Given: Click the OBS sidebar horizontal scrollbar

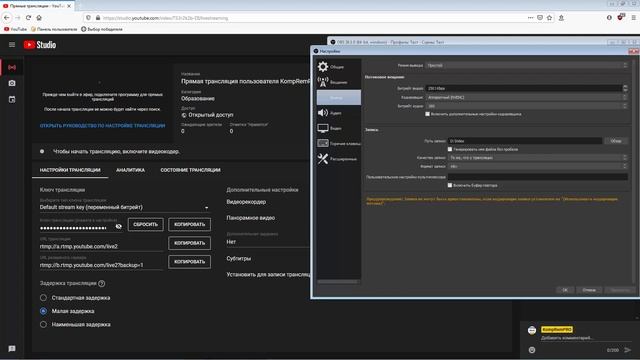Looking at the screenshot, I should 338,282.
